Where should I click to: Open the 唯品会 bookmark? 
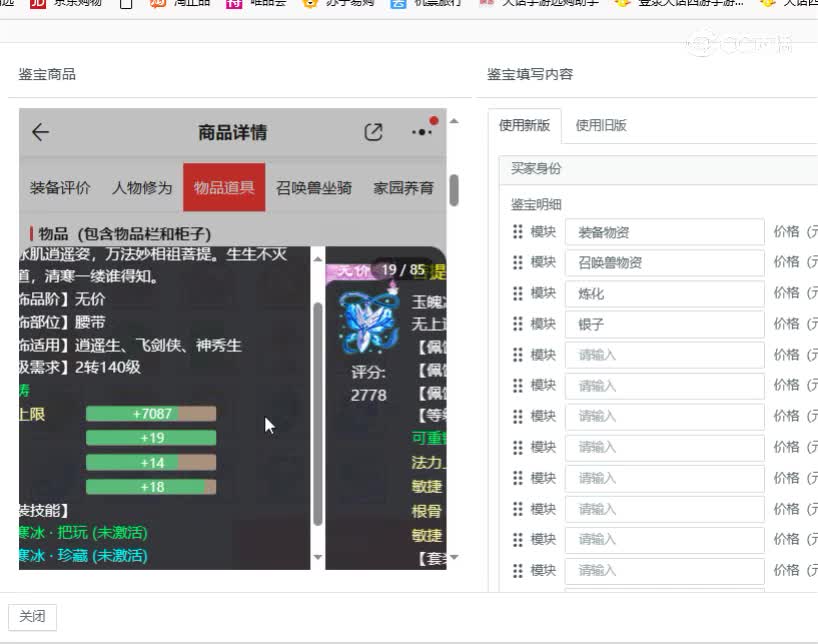pyautogui.click(x=256, y=3)
